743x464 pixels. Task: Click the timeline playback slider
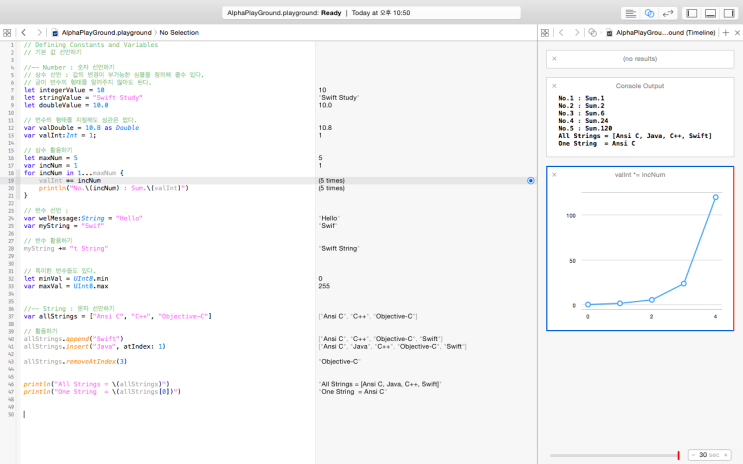[614, 455]
